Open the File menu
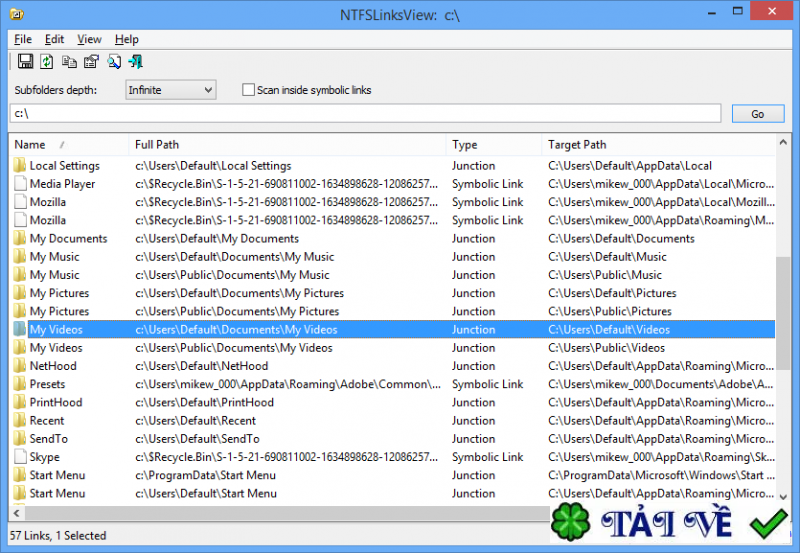 [23, 39]
